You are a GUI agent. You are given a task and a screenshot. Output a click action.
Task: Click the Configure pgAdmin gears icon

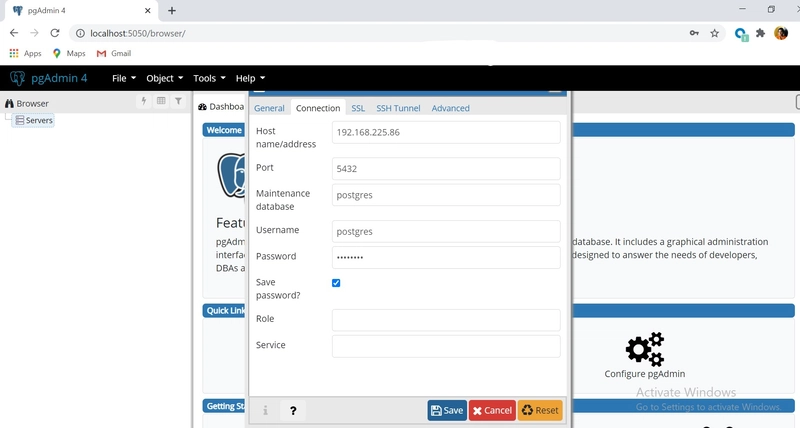click(x=645, y=349)
